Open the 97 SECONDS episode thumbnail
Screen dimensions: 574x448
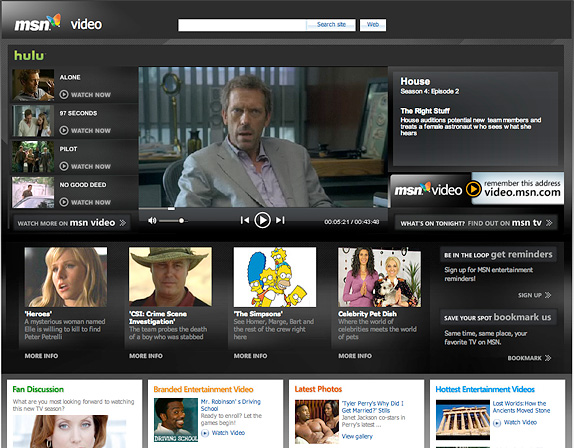(x=33, y=121)
